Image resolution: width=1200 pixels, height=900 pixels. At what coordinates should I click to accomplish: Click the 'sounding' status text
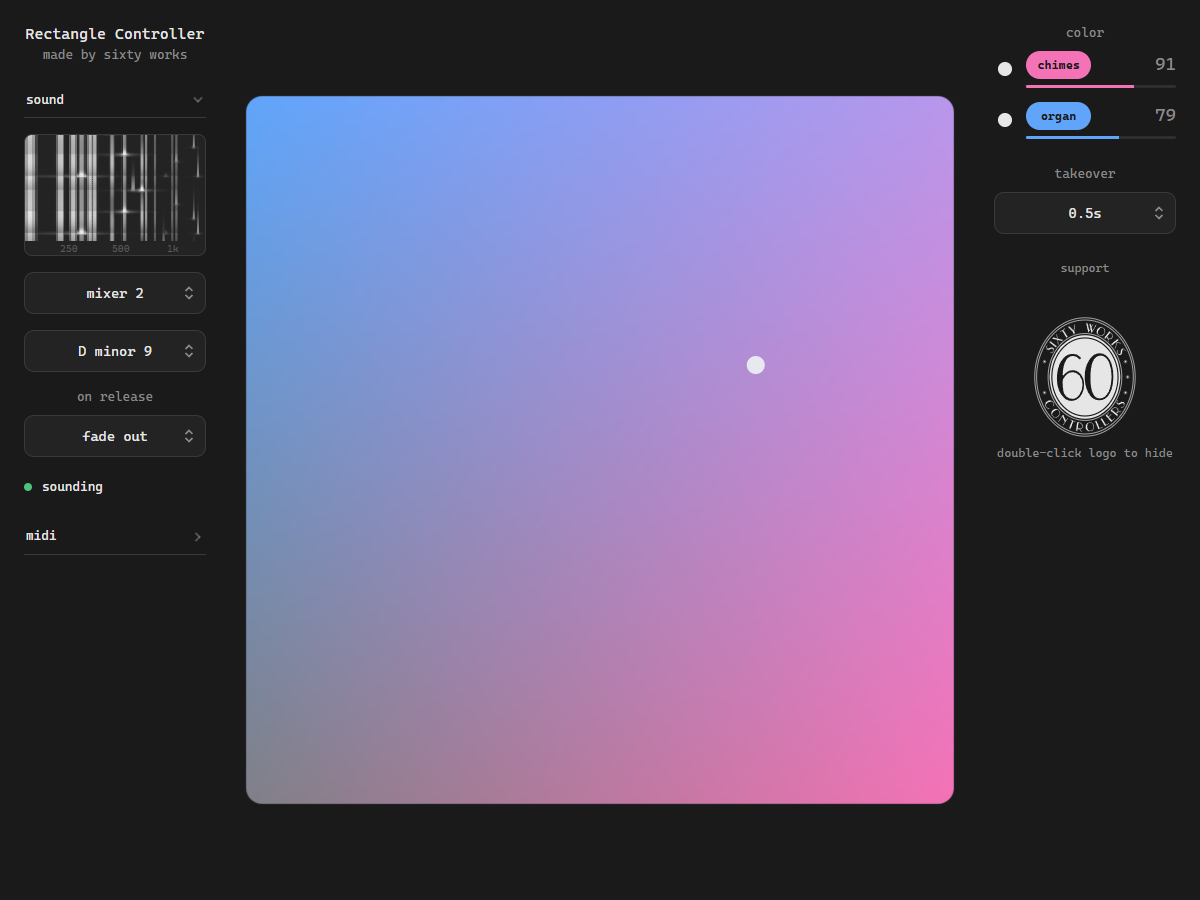coord(72,487)
